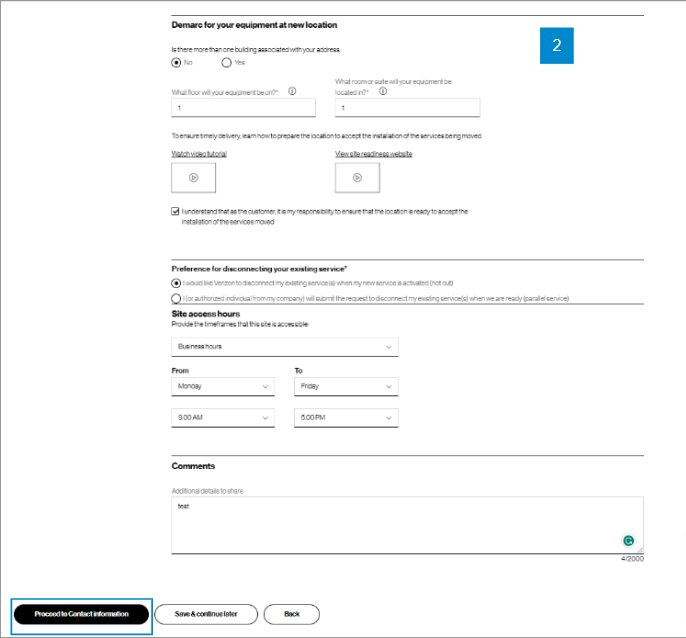Open the To day dropdown showing Friday
686x638 pixels.
pos(346,386)
